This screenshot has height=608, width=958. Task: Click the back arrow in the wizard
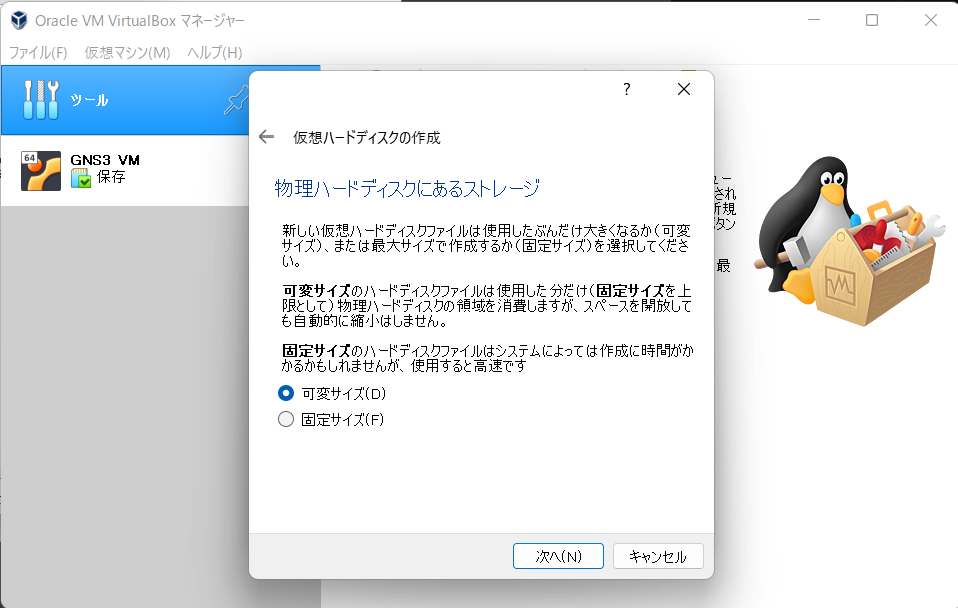tap(265, 136)
